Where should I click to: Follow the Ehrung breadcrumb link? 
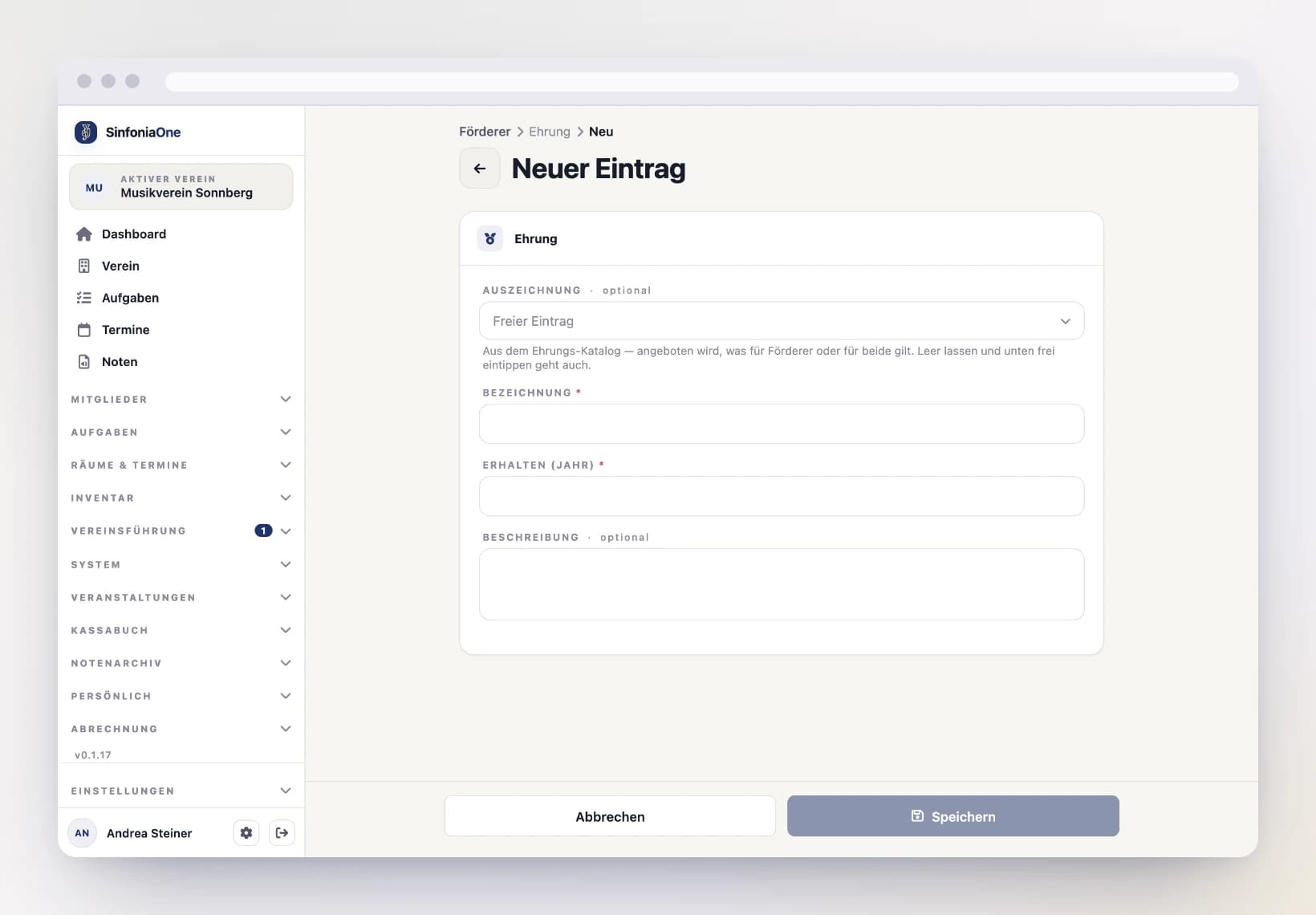(550, 132)
